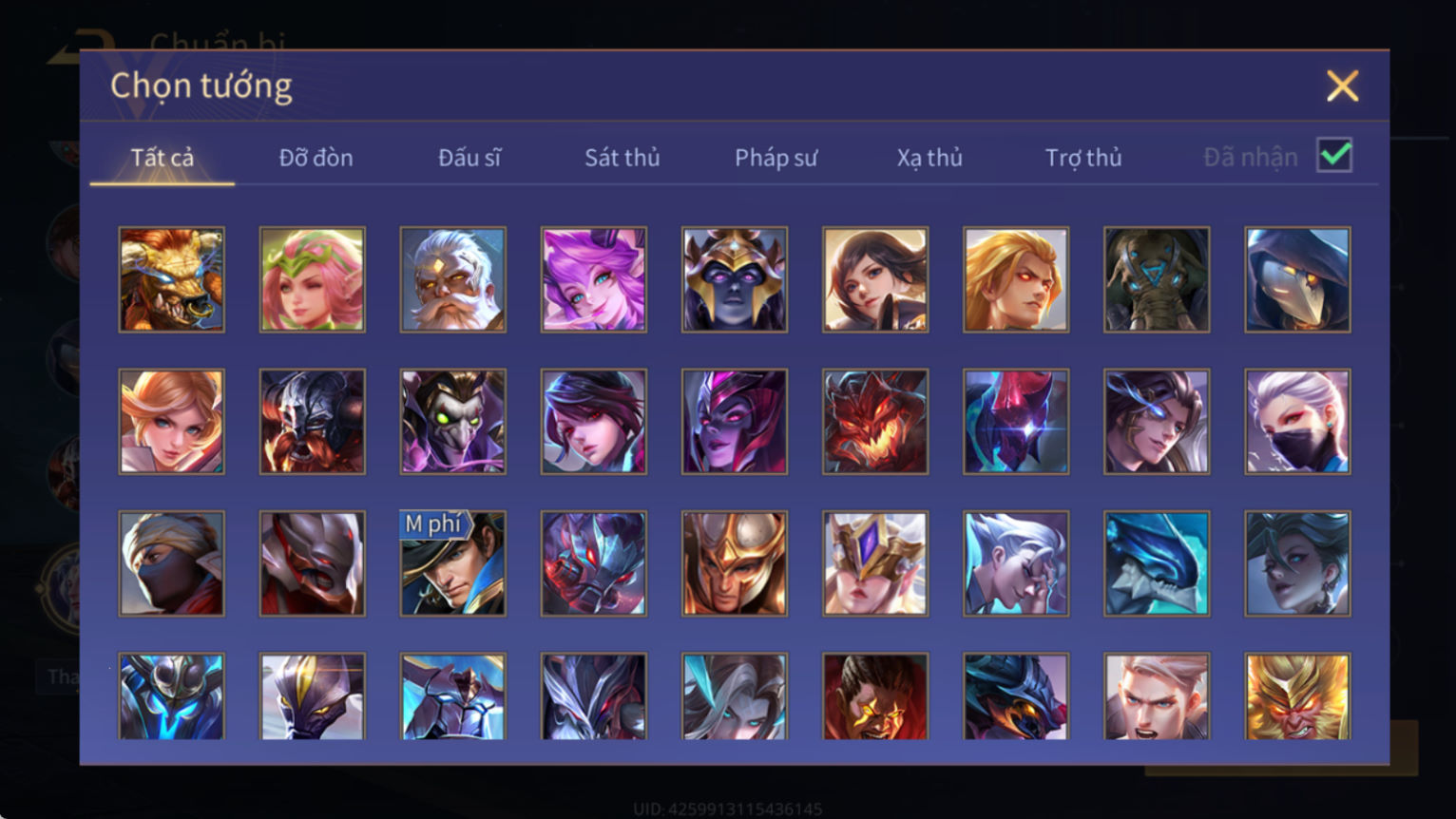Select the golden bull hero portrait
The image size is (1456, 819).
pos(172,279)
